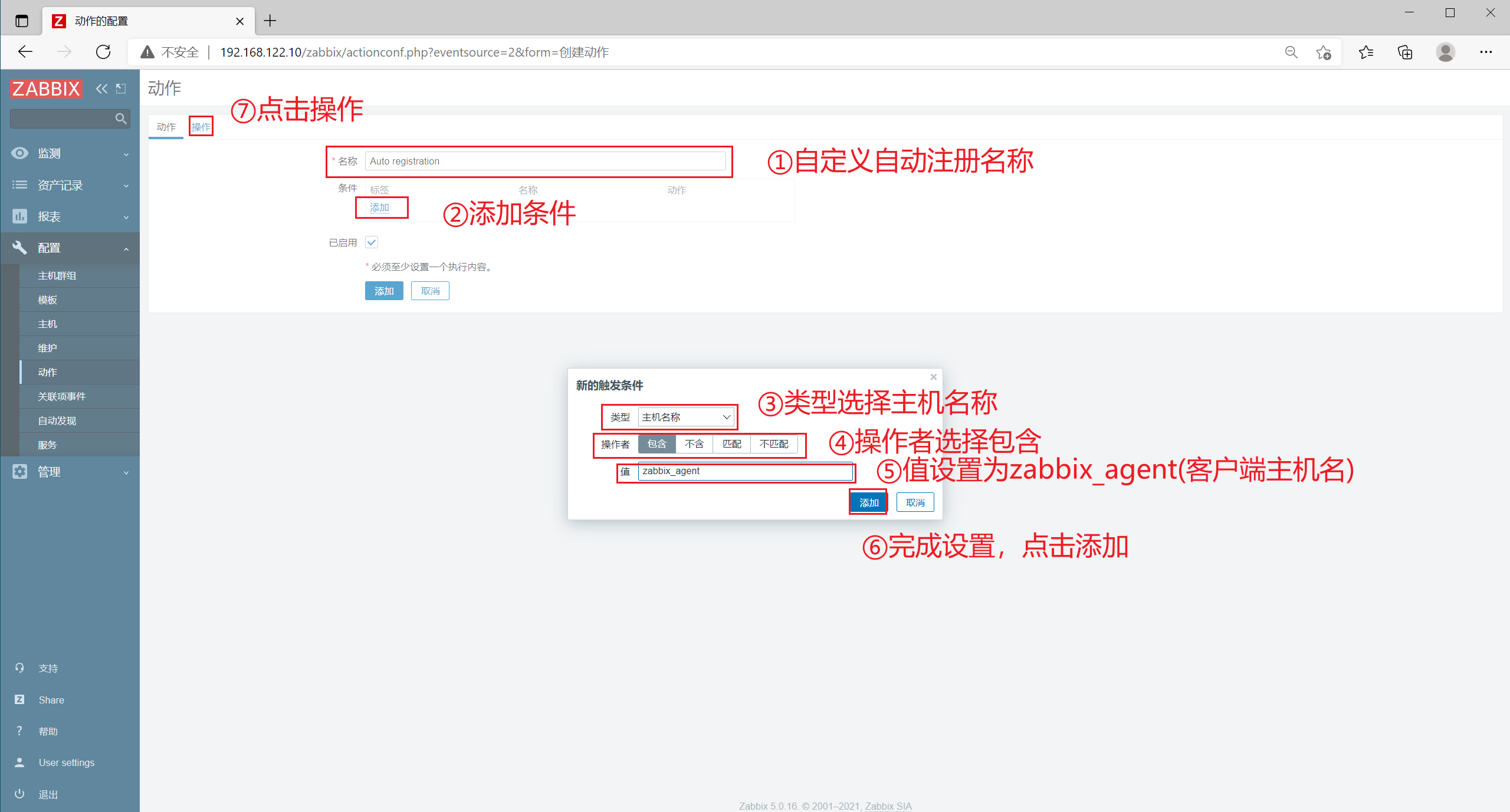This screenshot has height=812, width=1510.
Task: Click the sidebar search input box
Action: coord(70,119)
